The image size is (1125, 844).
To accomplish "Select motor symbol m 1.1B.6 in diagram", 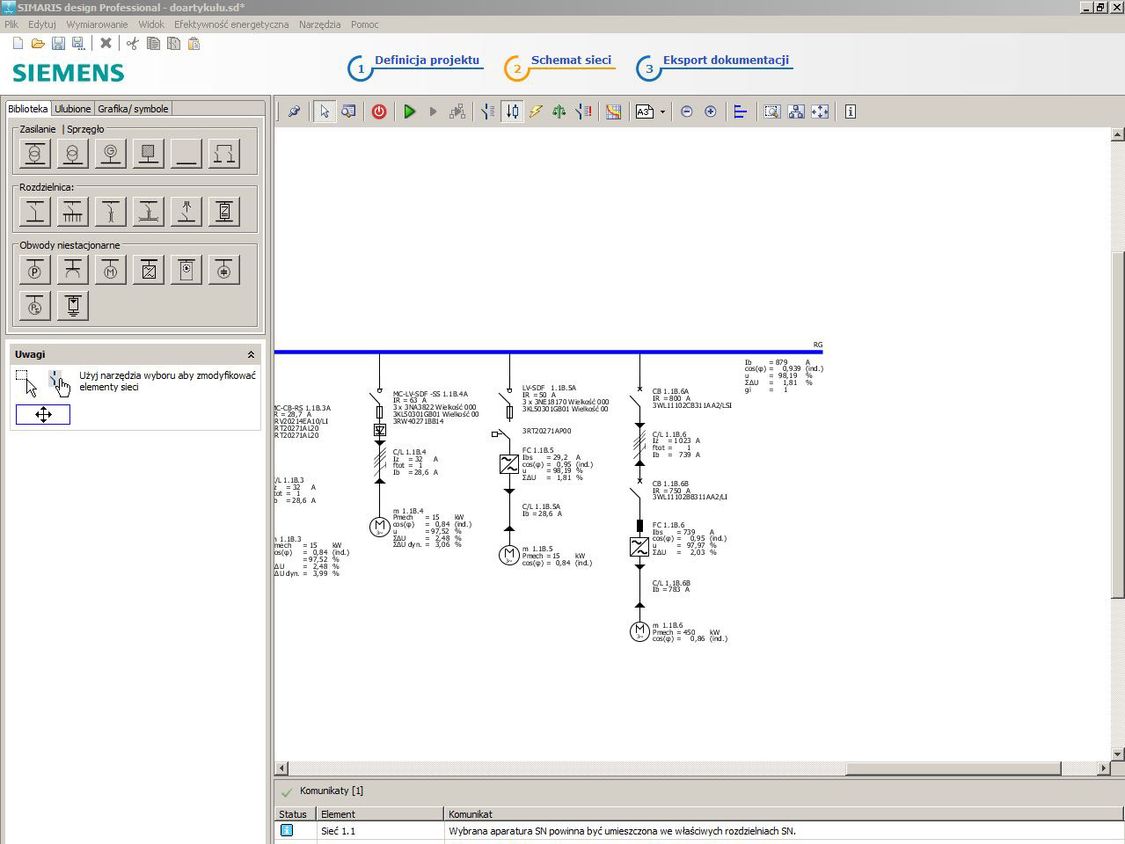I will pos(639,632).
